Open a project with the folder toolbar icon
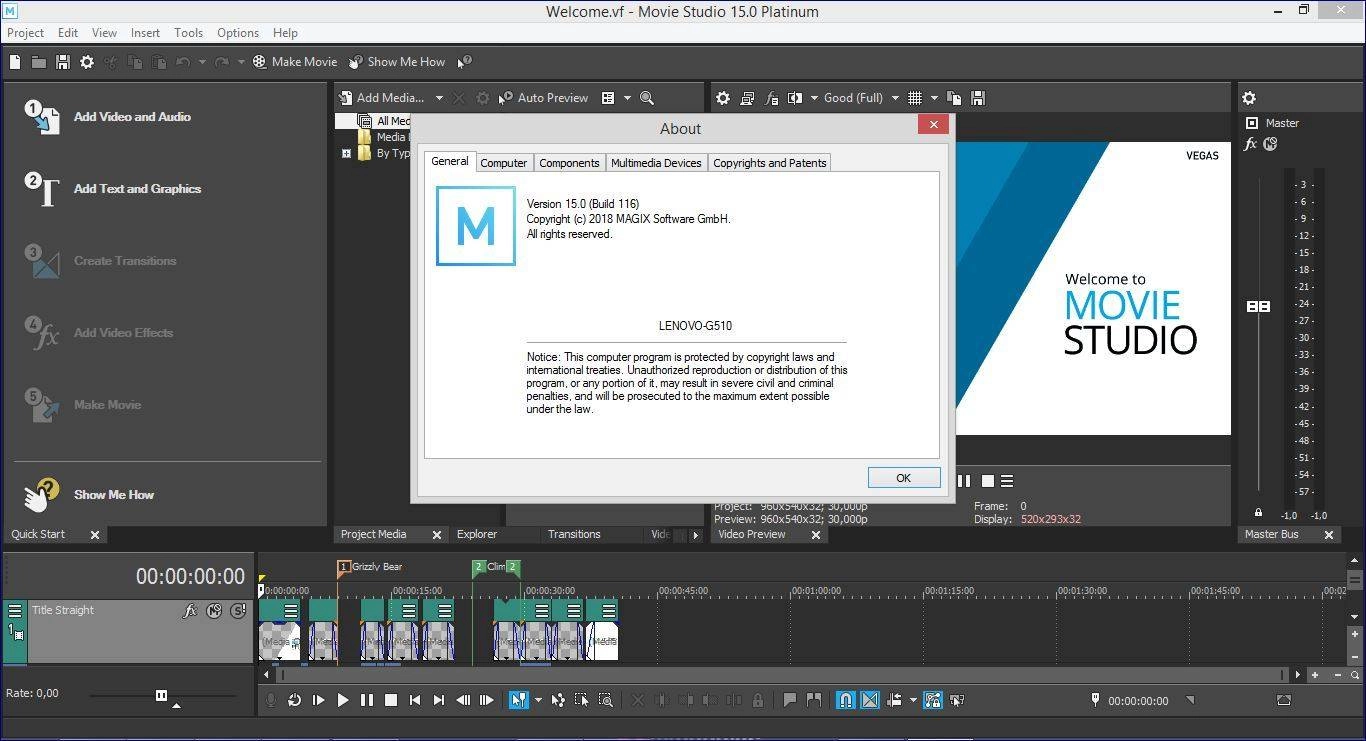1366x741 pixels. click(x=38, y=62)
